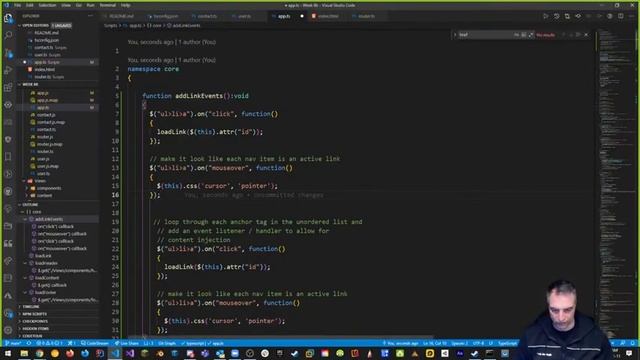Open the Selection menu
The image size is (640, 360).
pos(47,5)
